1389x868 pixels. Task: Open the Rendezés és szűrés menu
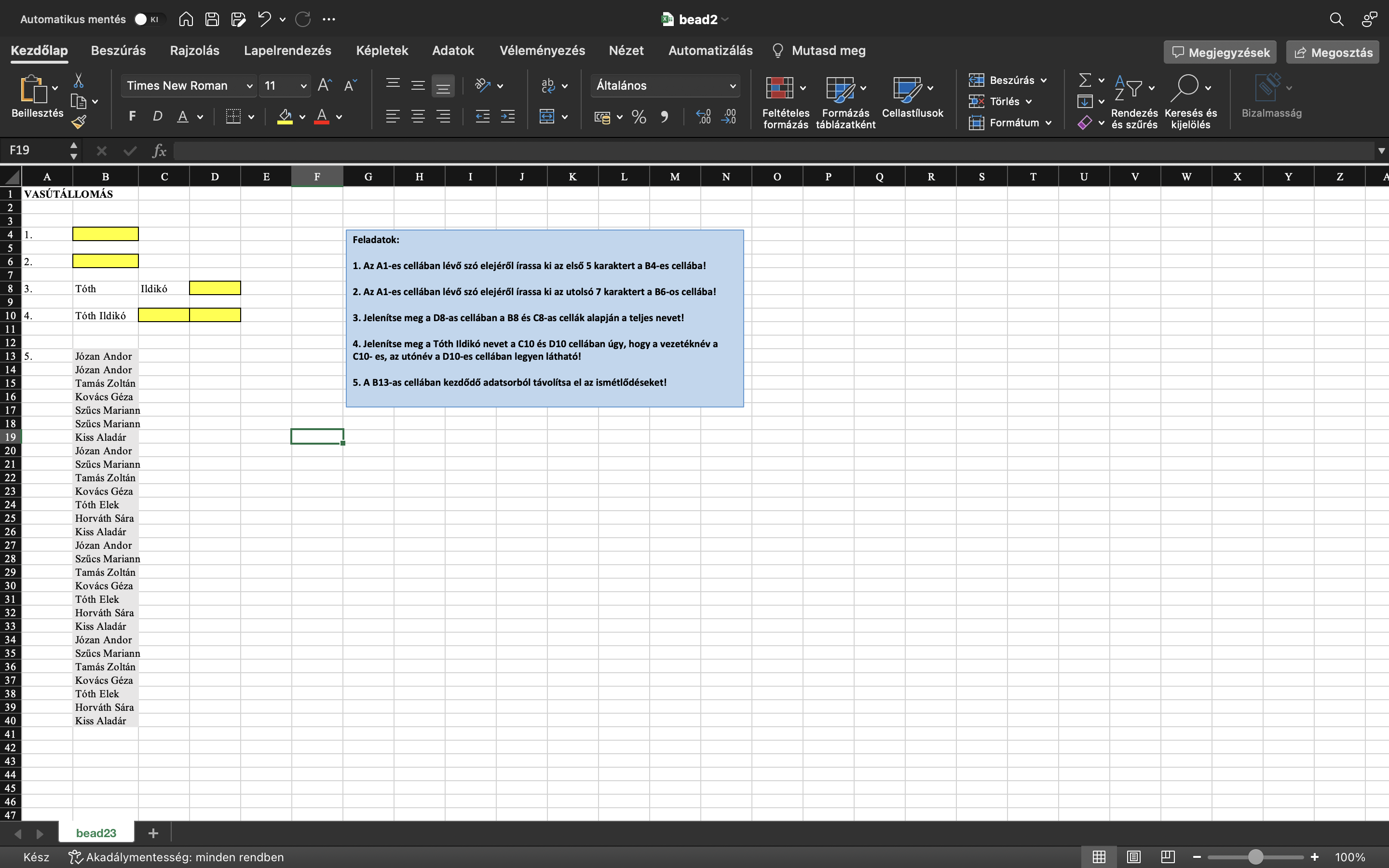tap(1134, 102)
